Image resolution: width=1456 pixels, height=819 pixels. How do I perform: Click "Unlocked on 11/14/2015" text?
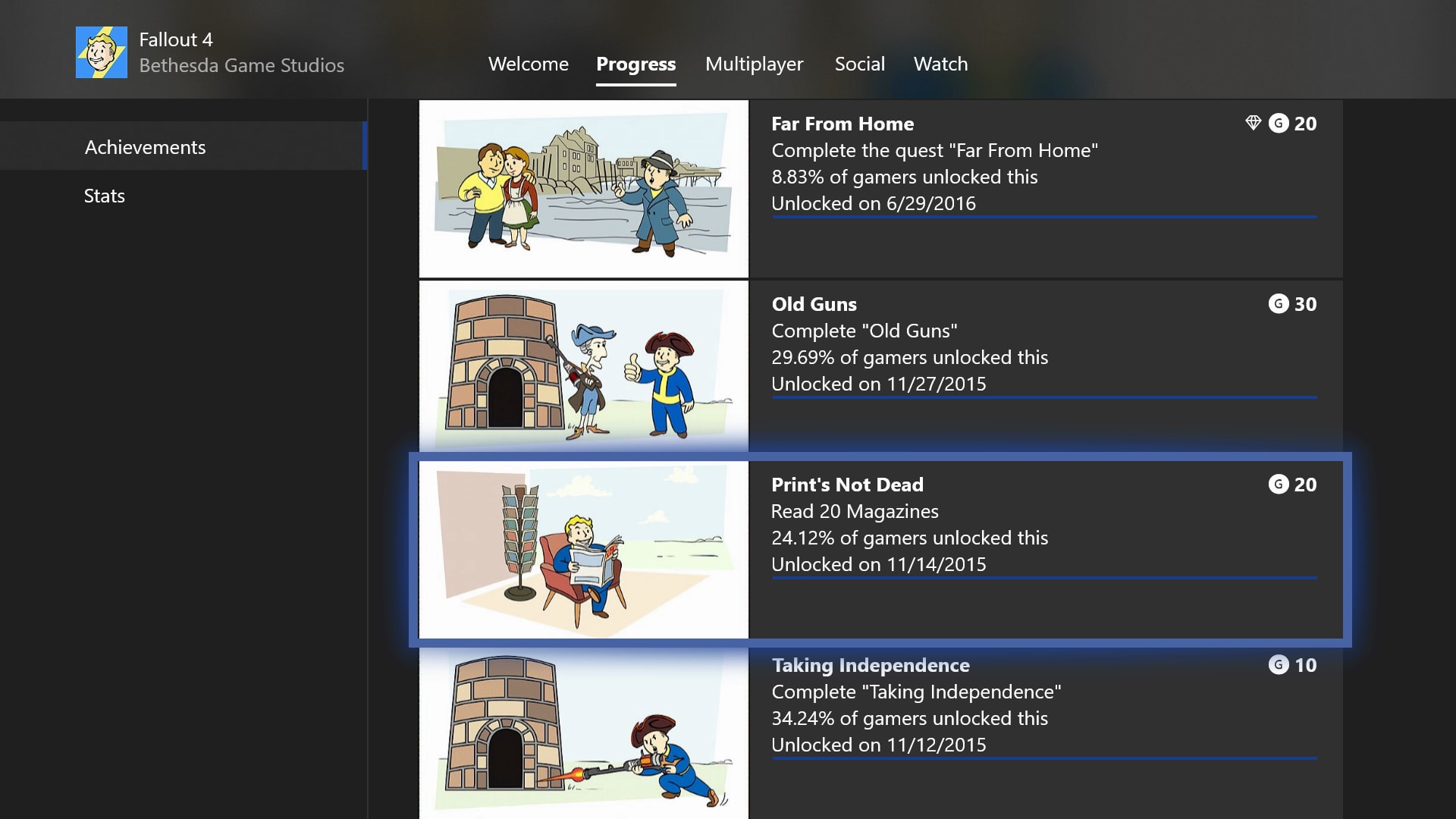pos(879,564)
